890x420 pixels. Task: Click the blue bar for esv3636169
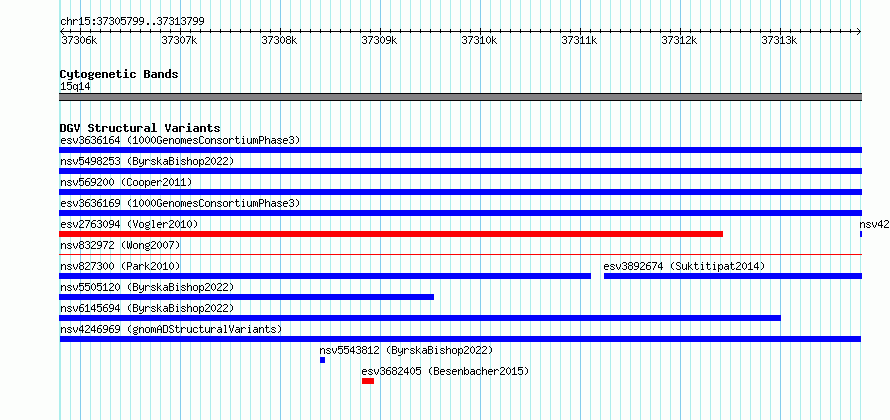pyautogui.click(x=460, y=213)
